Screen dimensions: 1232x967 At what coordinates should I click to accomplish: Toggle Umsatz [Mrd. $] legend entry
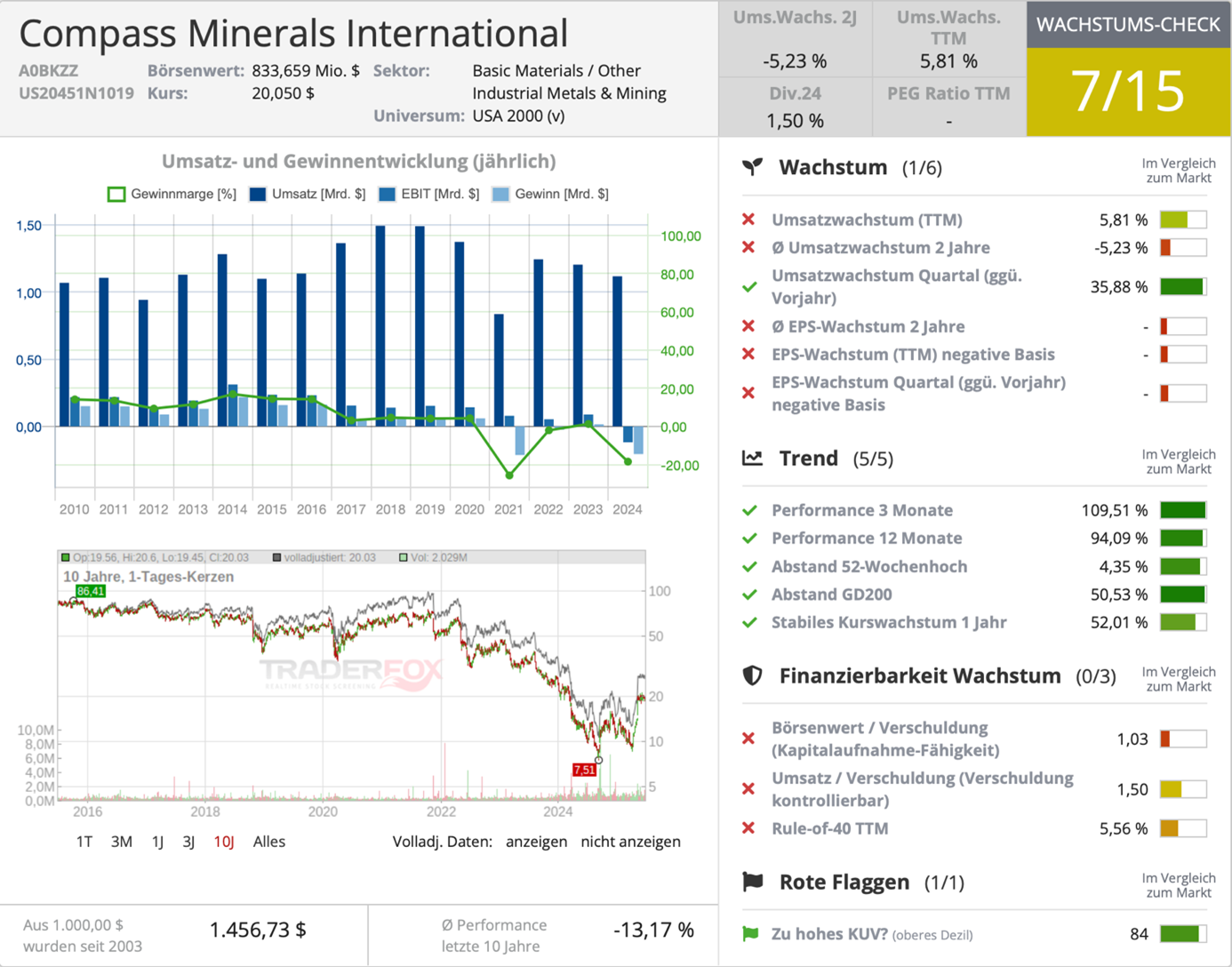click(x=308, y=194)
